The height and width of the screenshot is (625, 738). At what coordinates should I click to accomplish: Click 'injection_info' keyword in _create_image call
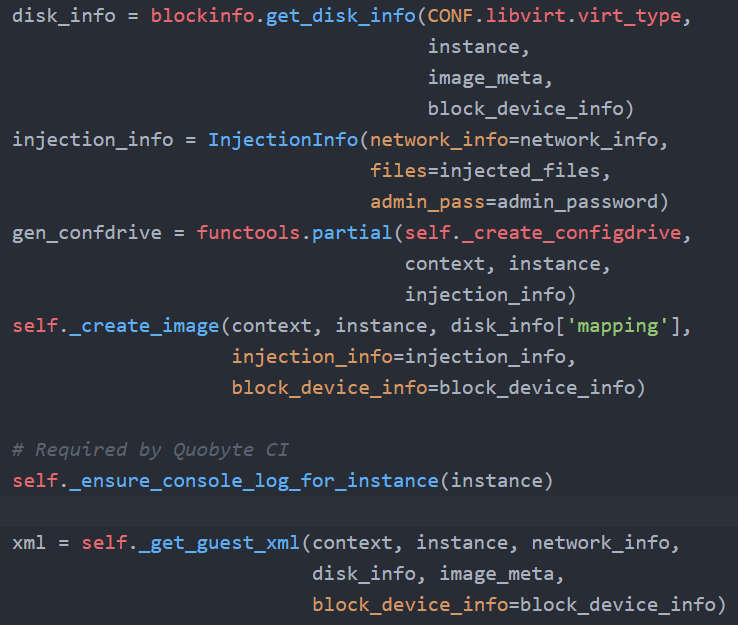[x=312, y=358]
